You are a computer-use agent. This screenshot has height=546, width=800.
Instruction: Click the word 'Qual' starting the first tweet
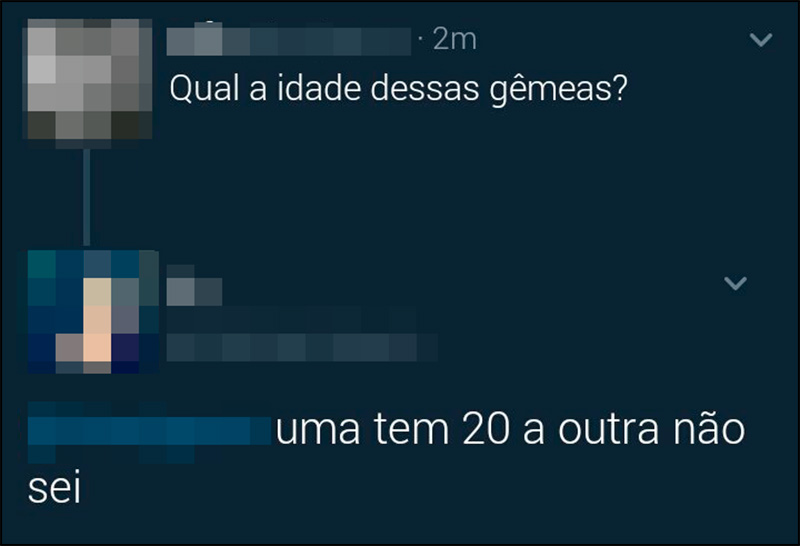click(x=204, y=88)
